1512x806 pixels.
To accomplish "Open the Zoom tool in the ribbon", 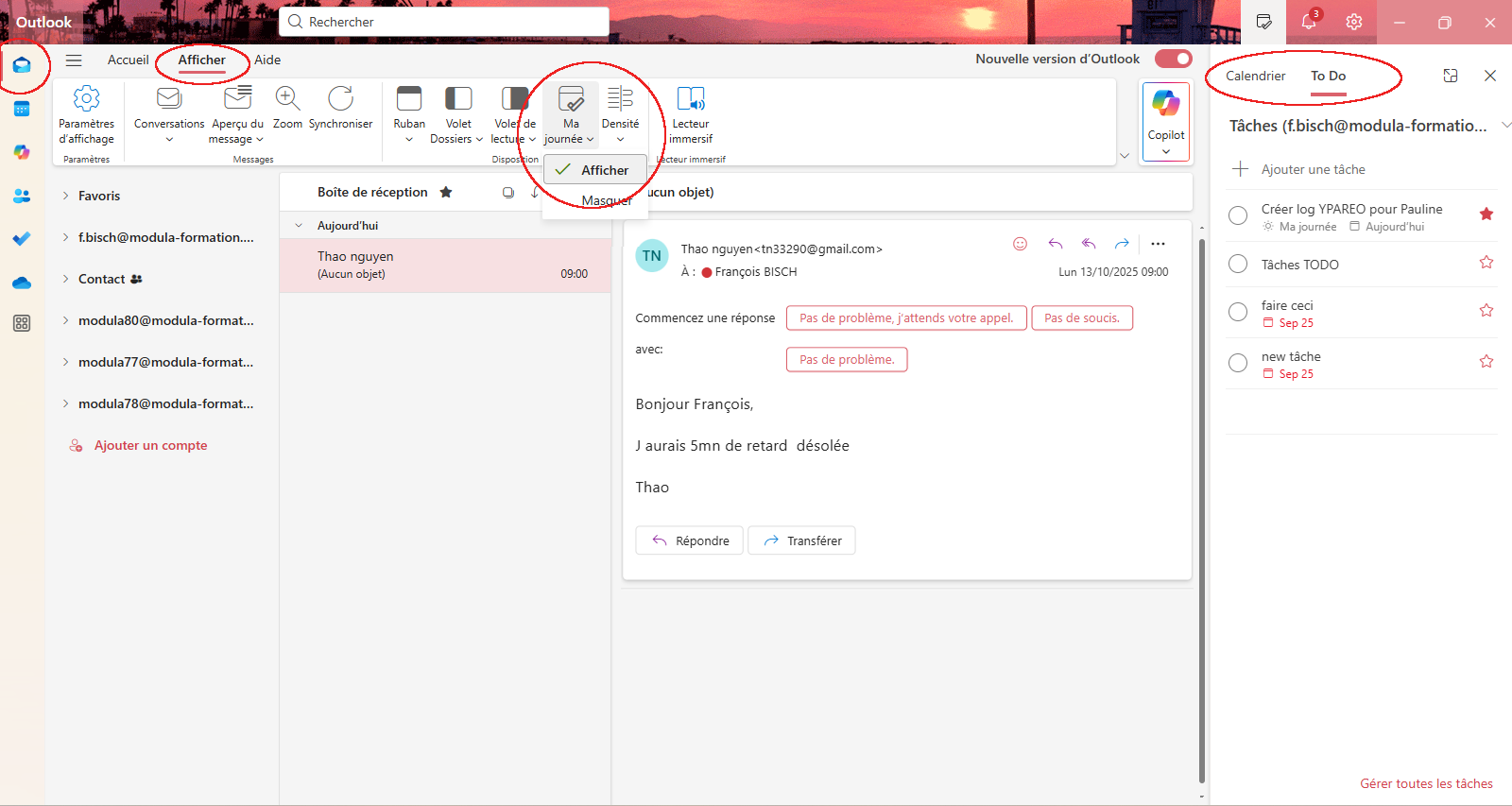I will point(287,99).
